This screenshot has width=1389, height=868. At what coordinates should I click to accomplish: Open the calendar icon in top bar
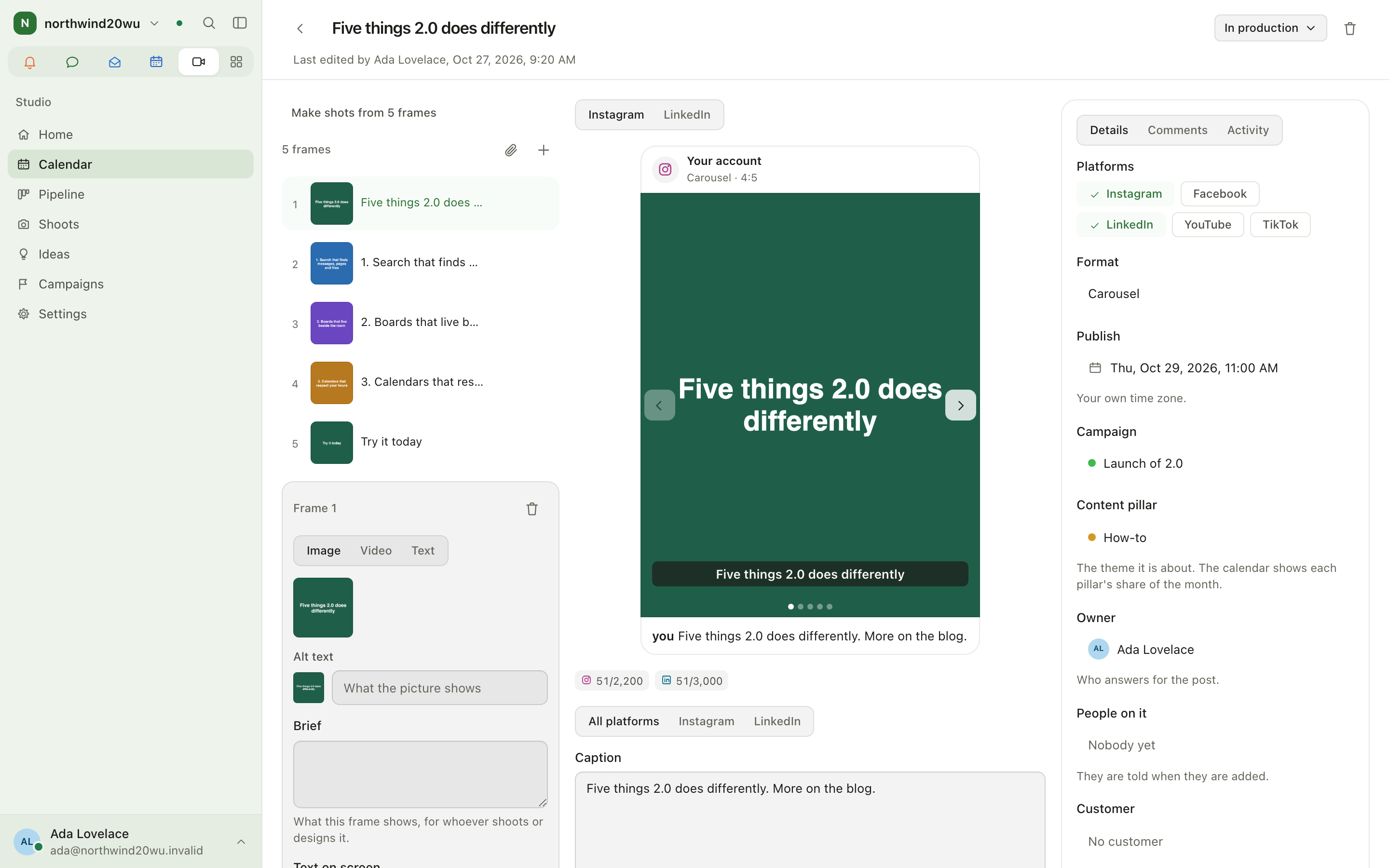[156, 62]
